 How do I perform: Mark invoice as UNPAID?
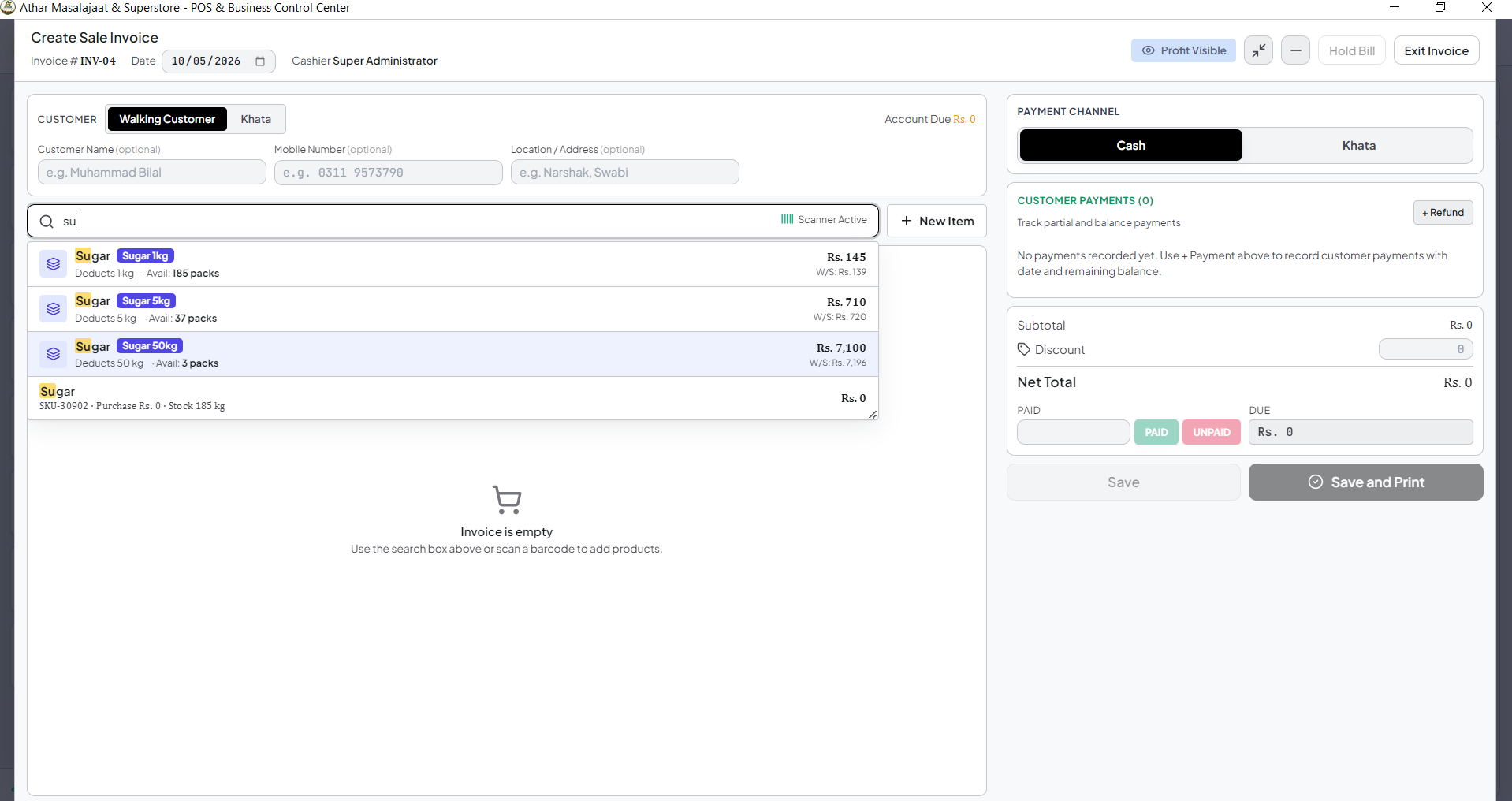pyautogui.click(x=1211, y=432)
